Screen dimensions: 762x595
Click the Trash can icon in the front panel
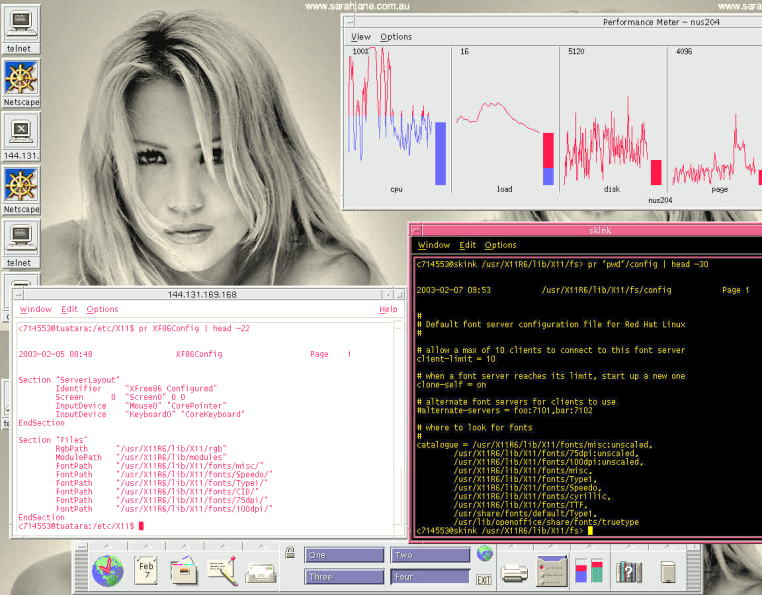(x=667, y=571)
